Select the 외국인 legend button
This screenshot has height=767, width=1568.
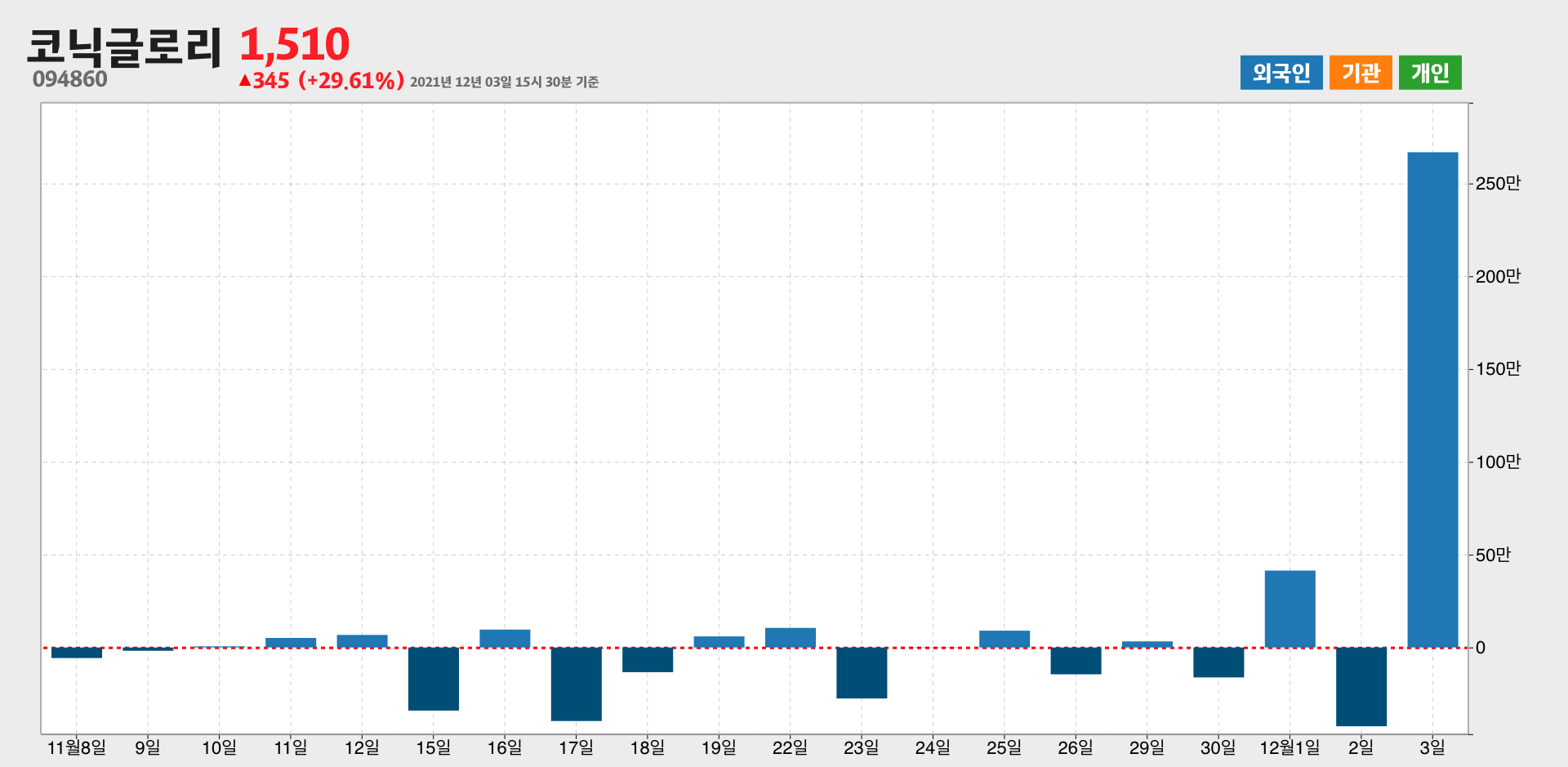click(1281, 73)
